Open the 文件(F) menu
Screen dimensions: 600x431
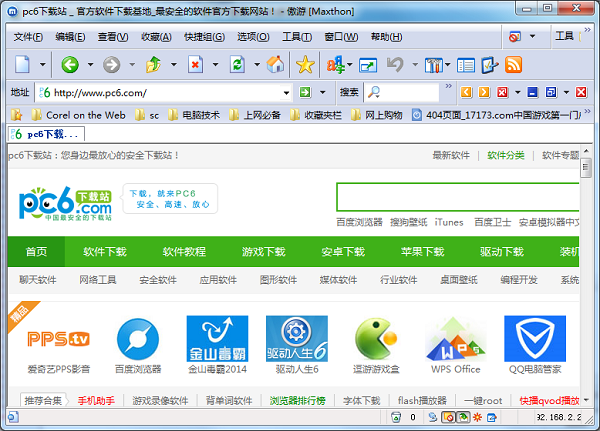tap(28, 37)
